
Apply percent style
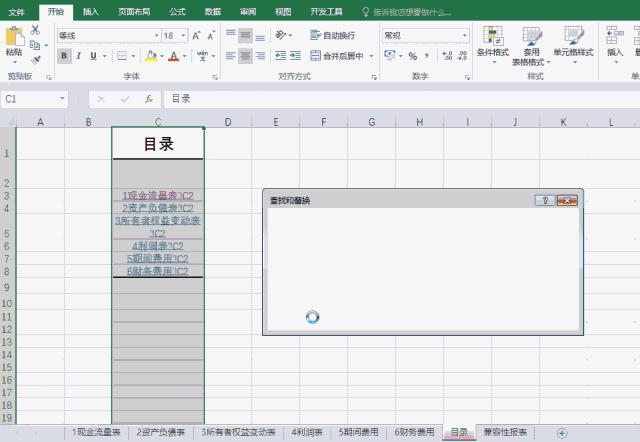tap(413, 56)
